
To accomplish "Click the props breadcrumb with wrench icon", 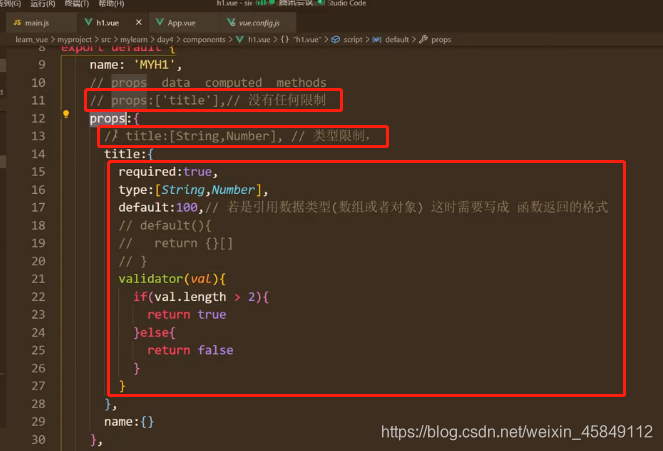I will click(441, 40).
